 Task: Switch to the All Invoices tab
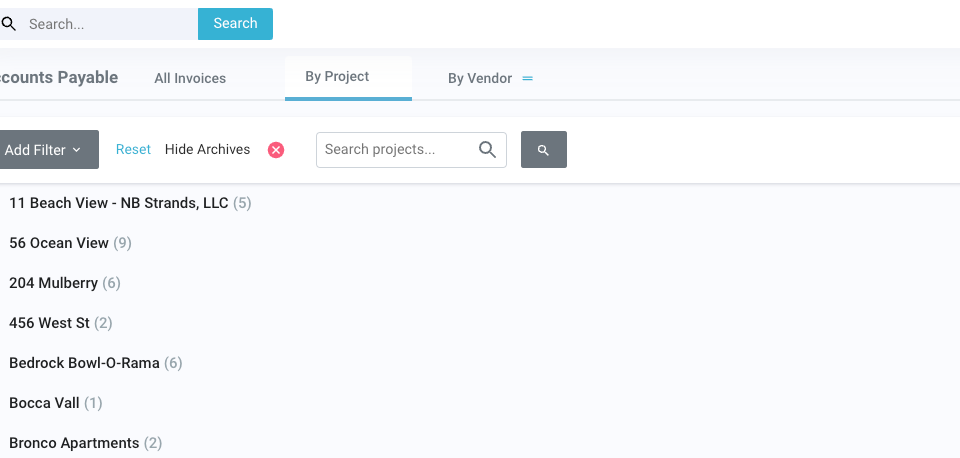click(x=190, y=78)
